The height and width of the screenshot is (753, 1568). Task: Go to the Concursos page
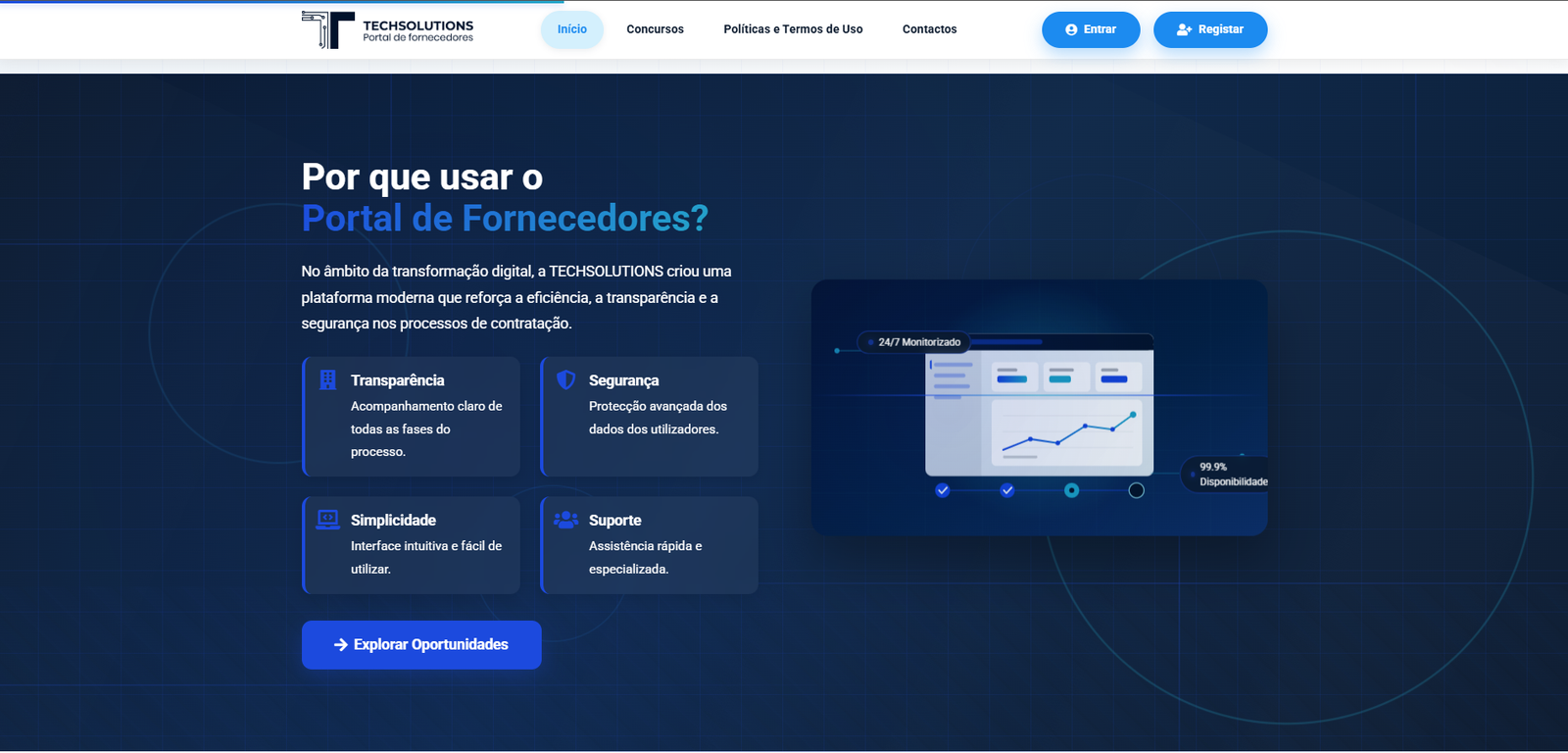656,29
